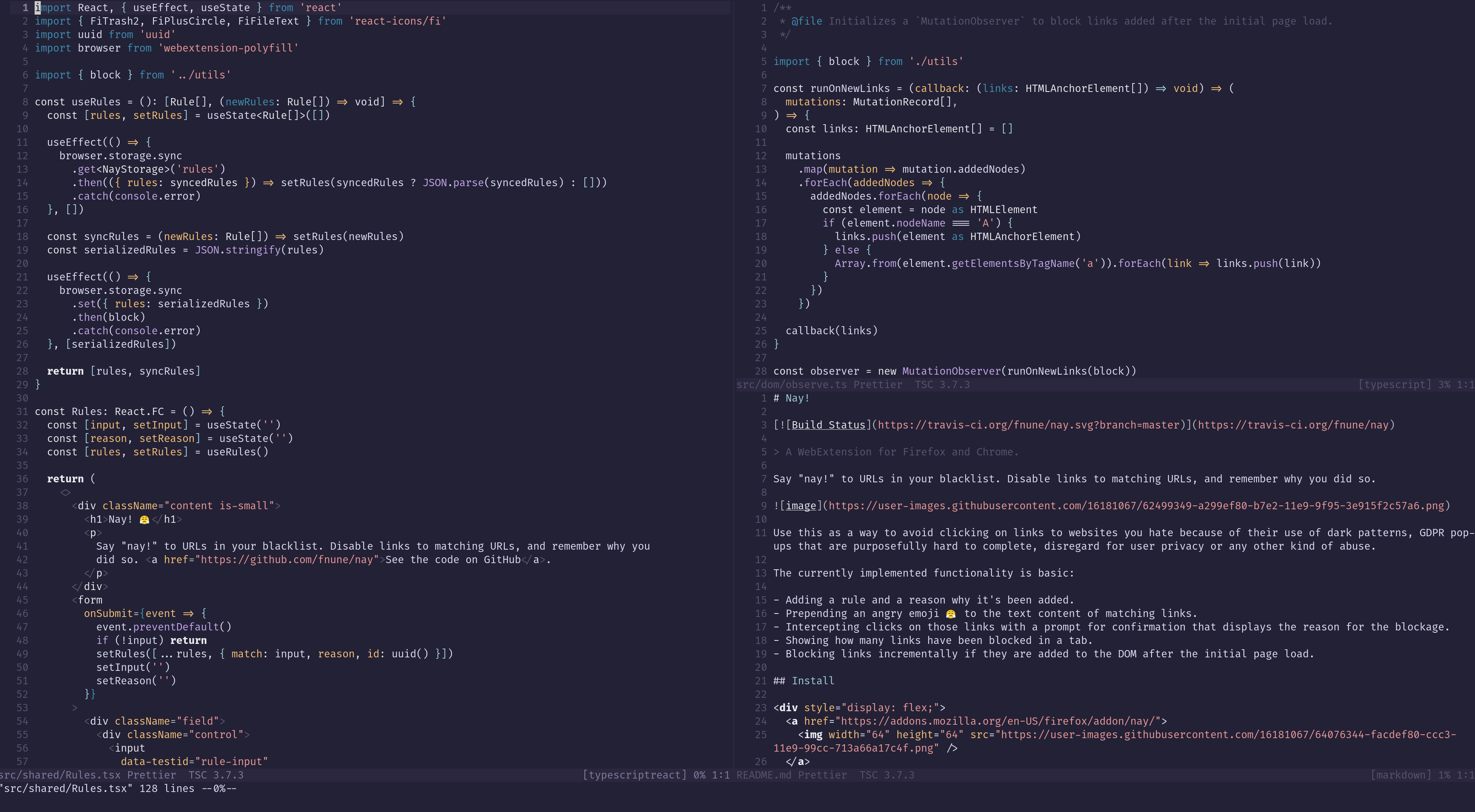Click the user-images.githubusercontent.com image URL on line 9
Image resolution: width=1475 pixels, height=812 pixels.
pyautogui.click(x=1136, y=506)
